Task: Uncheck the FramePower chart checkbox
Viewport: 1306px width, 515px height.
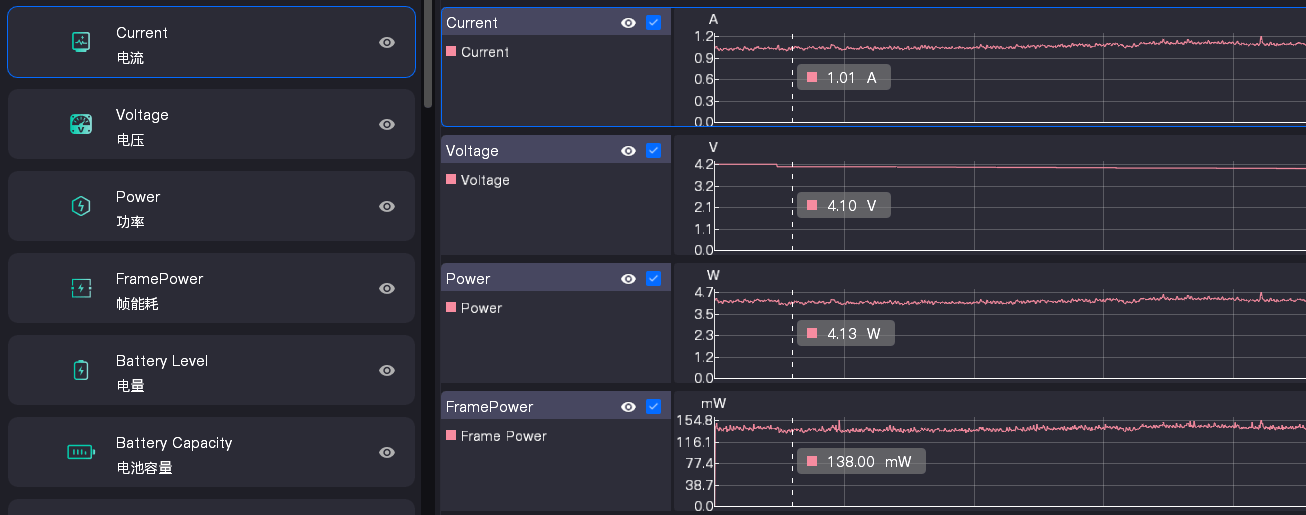Action: click(654, 407)
